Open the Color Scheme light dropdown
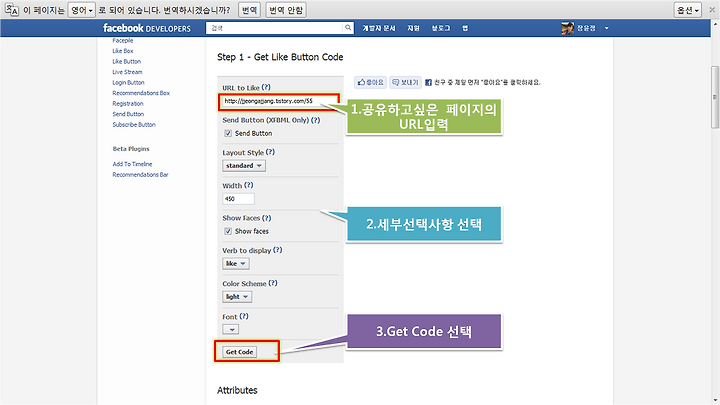Viewport: 720px width, 405px height. (237, 297)
